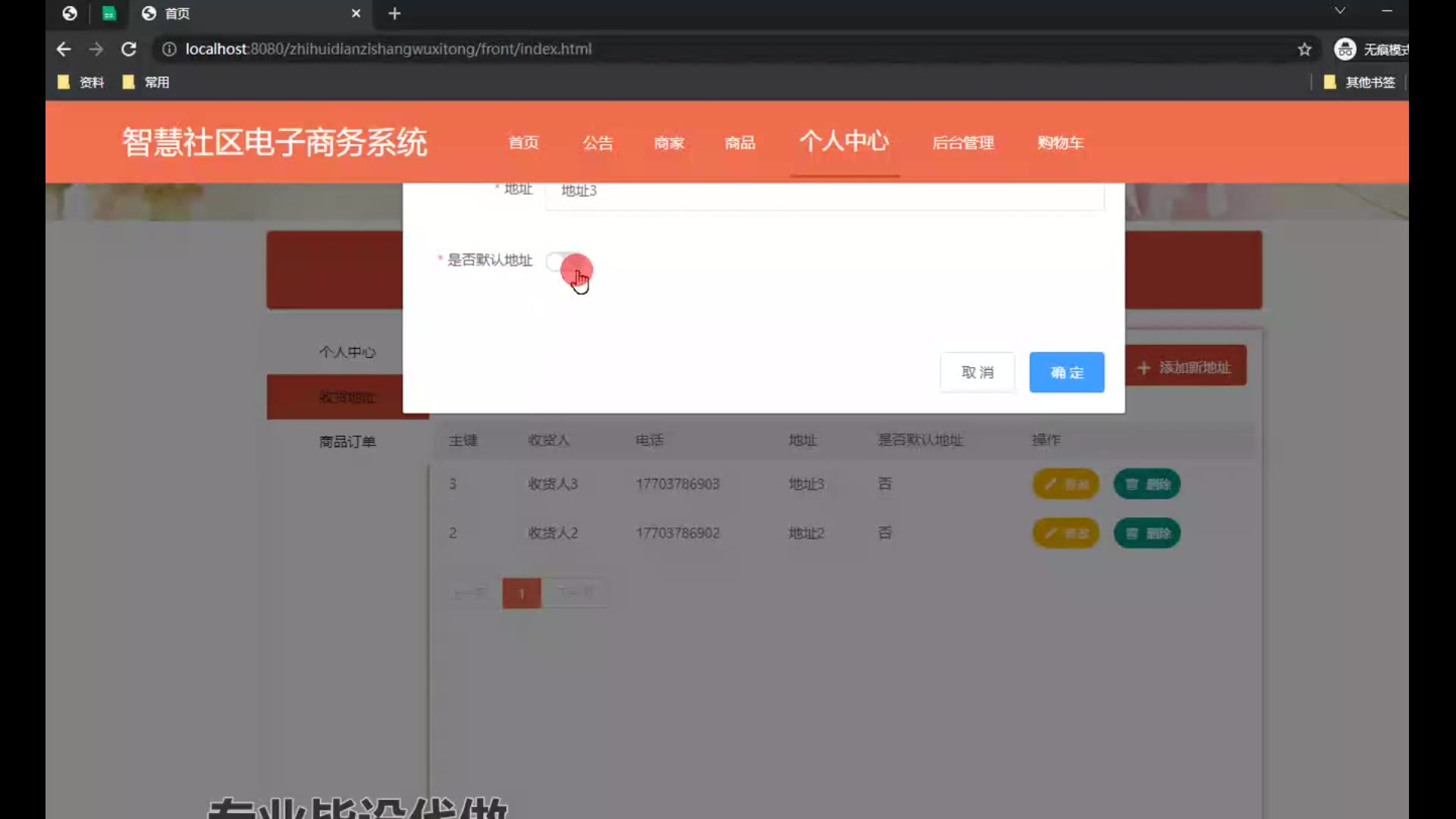Open the 后台管理 nav menu
1456x819 pixels.
[x=962, y=143]
